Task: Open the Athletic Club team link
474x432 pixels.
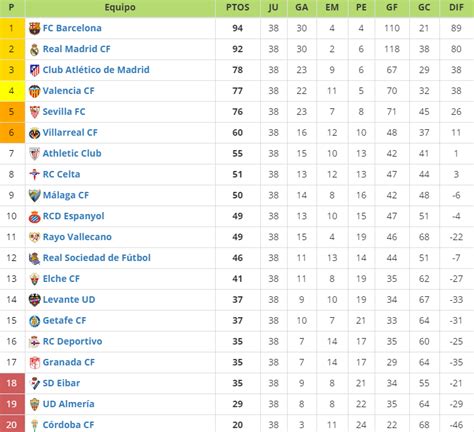Action: [x=72, y=153]
